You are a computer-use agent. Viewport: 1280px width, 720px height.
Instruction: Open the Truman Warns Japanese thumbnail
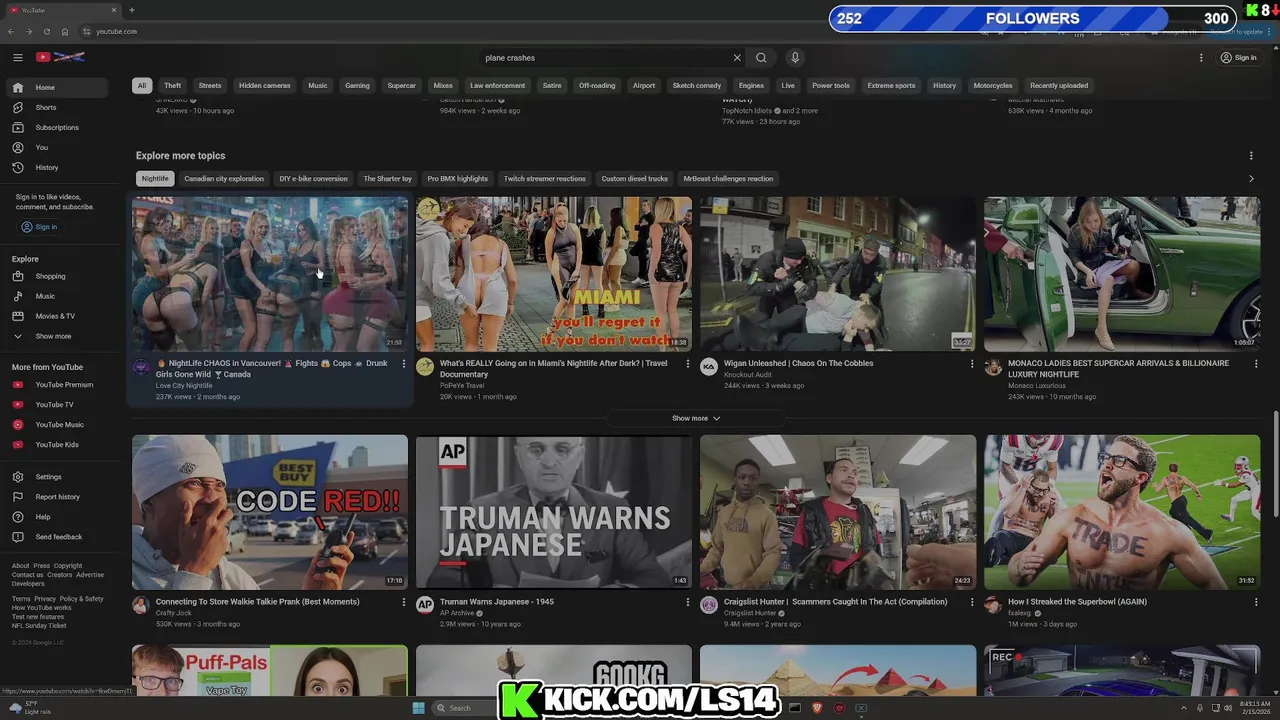554,512
